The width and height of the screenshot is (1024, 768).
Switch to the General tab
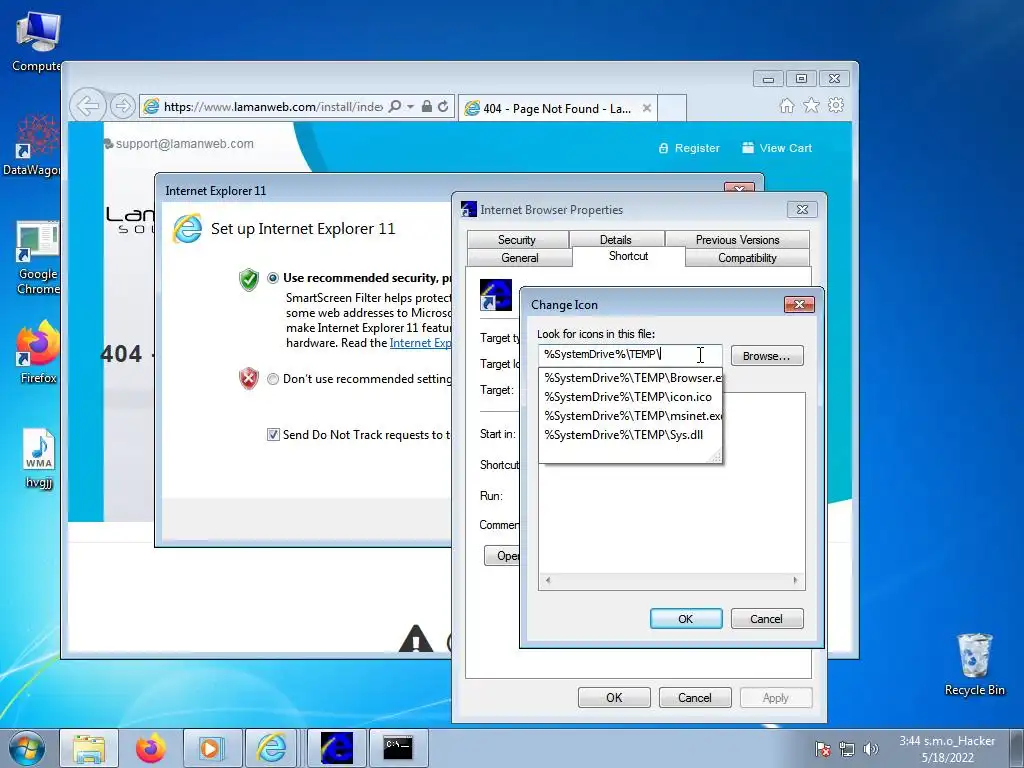(x=520, y=258)
